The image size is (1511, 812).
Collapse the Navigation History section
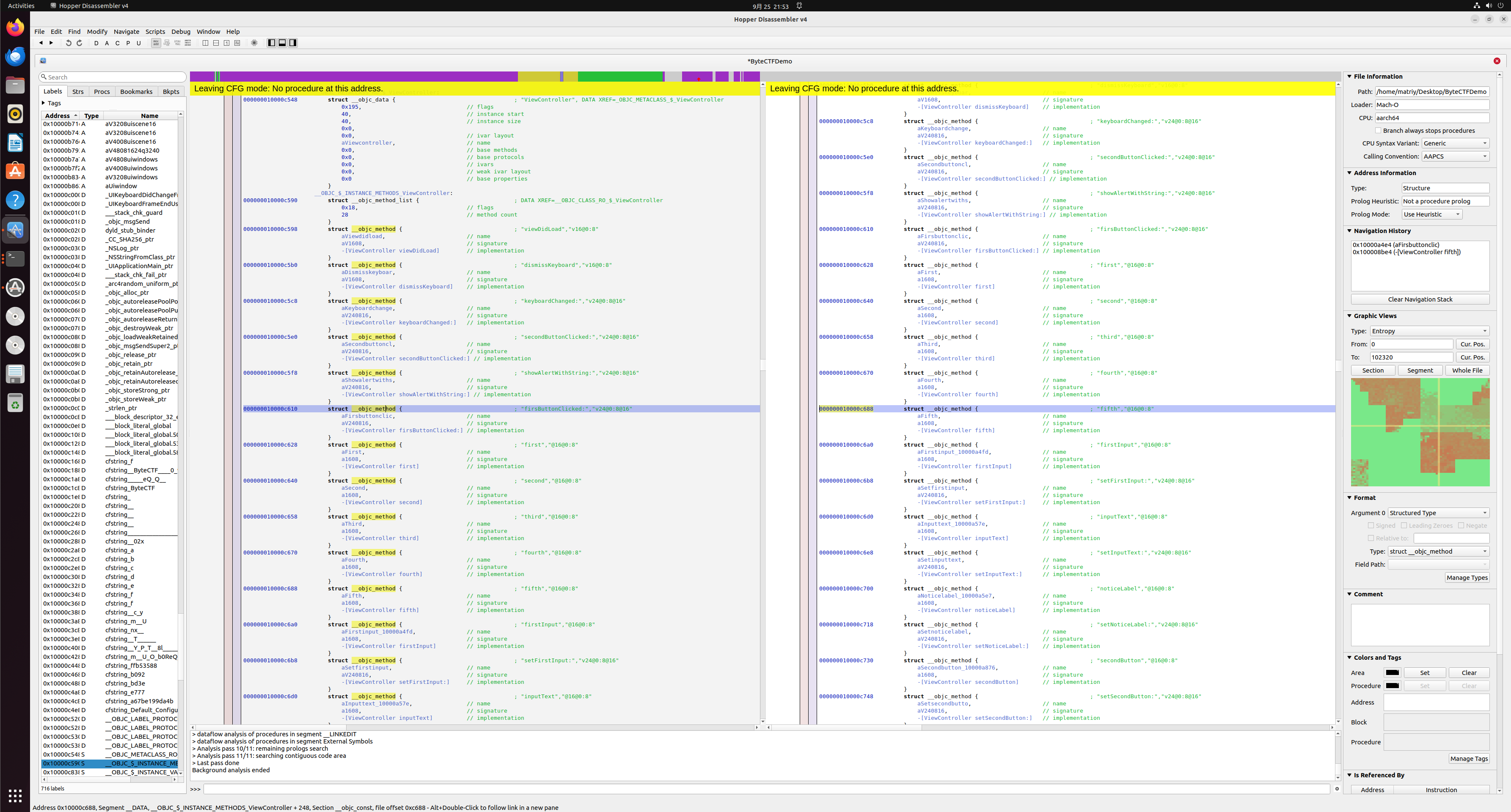tap(1350, 231)
